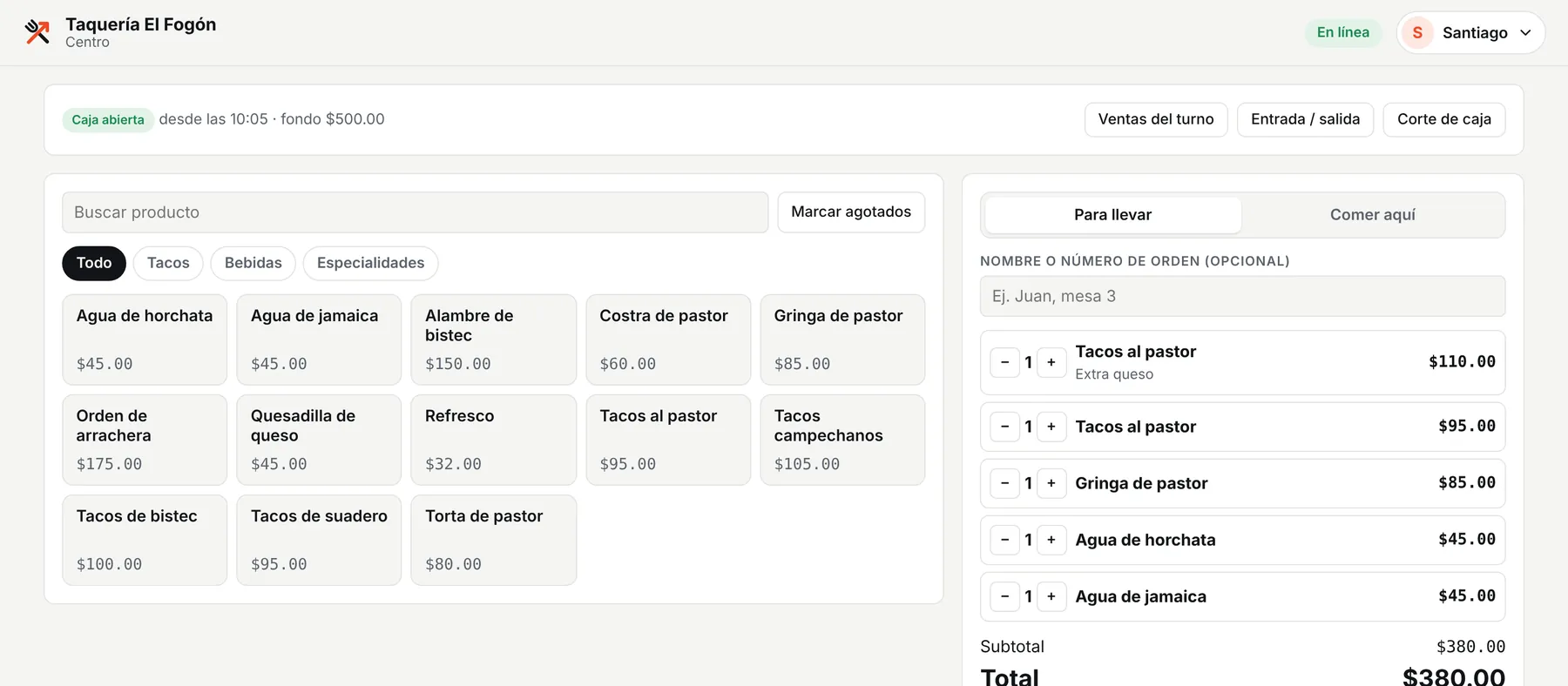This screenshot has height=686, width=1568.
Task: Select the Para llevar order type
Action: click(1112, 215)
